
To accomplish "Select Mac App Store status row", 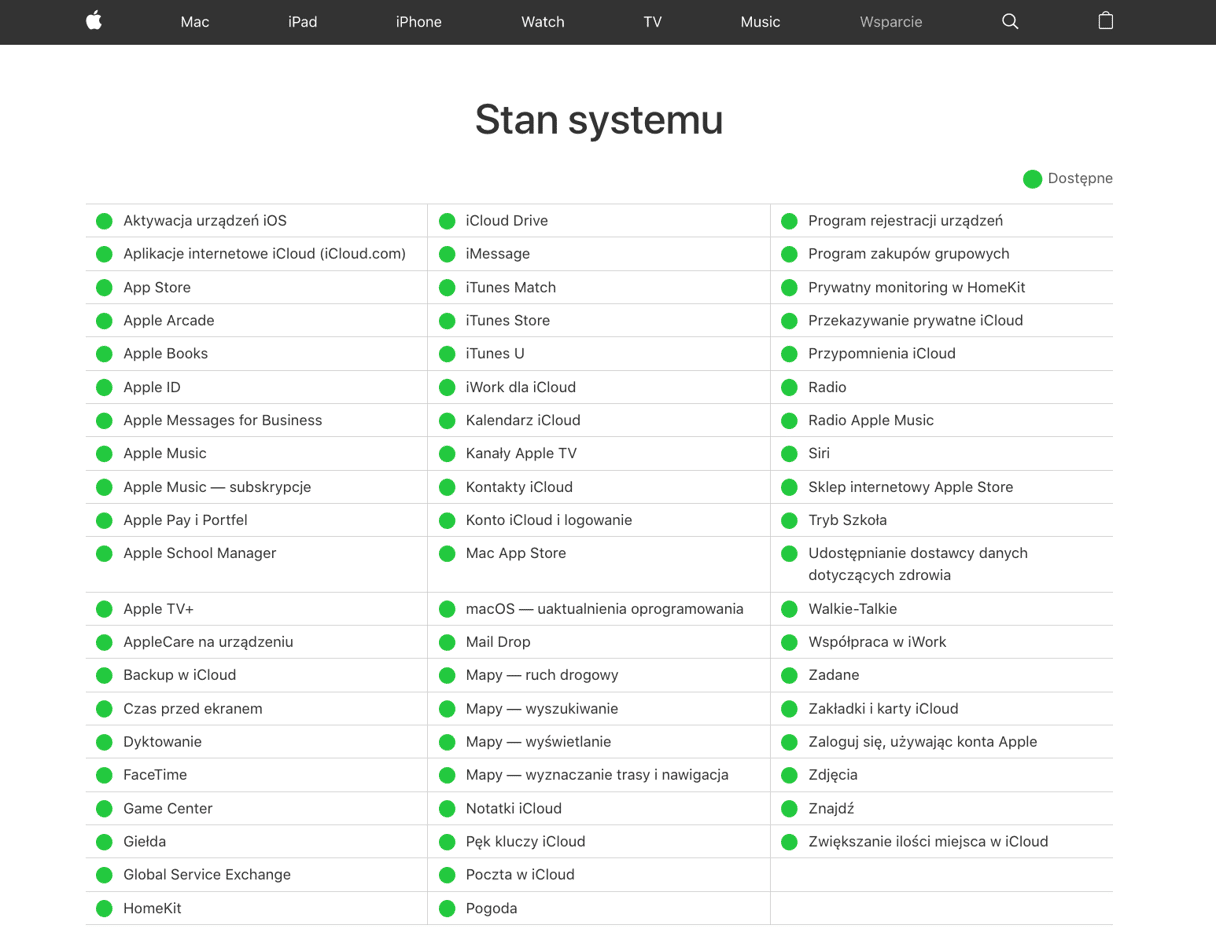I will point(516,554).
